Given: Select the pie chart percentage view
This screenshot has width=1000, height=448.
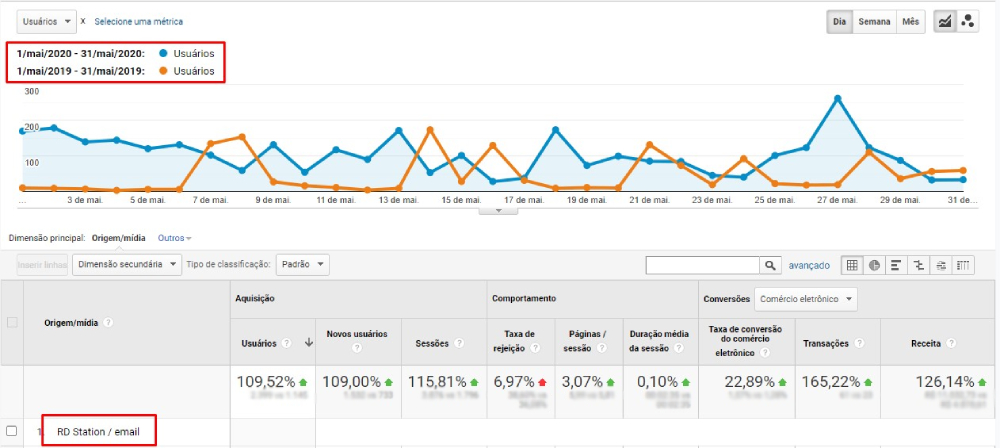Looking at the screenshot, I should (874, 265).
